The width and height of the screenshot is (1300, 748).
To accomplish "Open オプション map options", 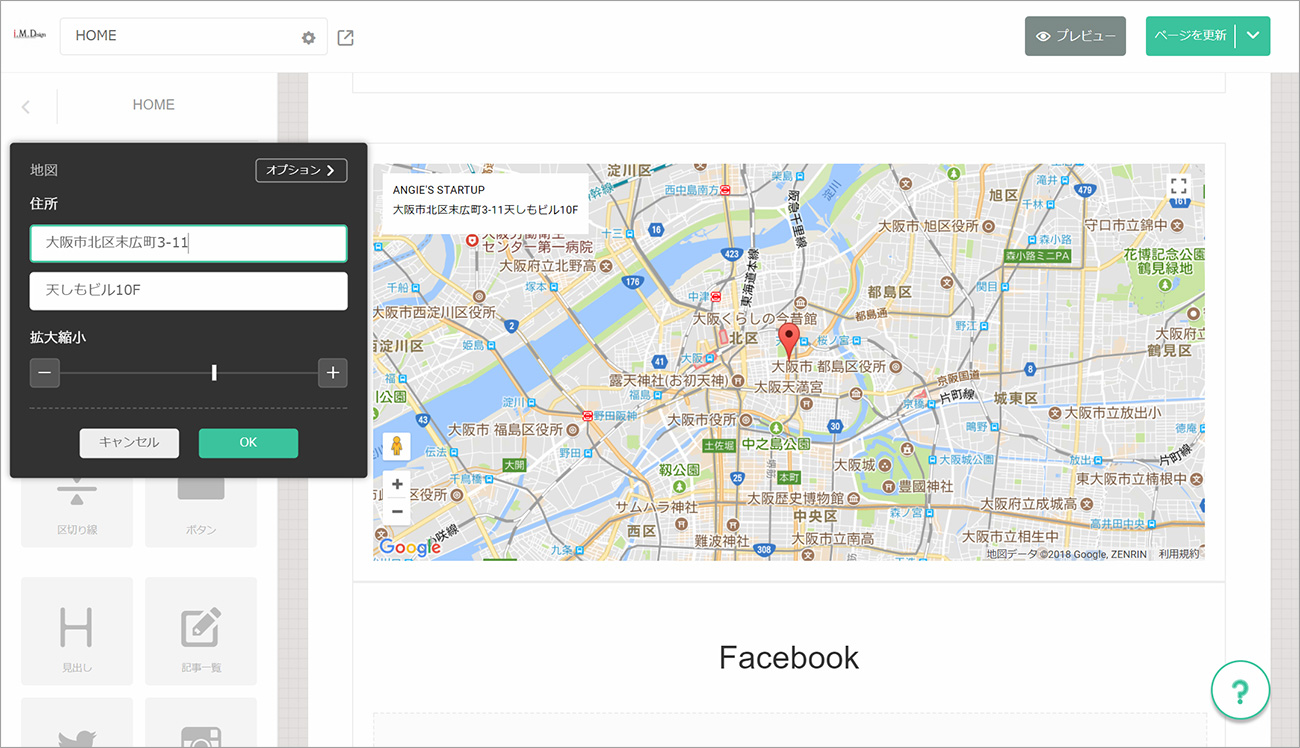I will (x=301, y=170).
